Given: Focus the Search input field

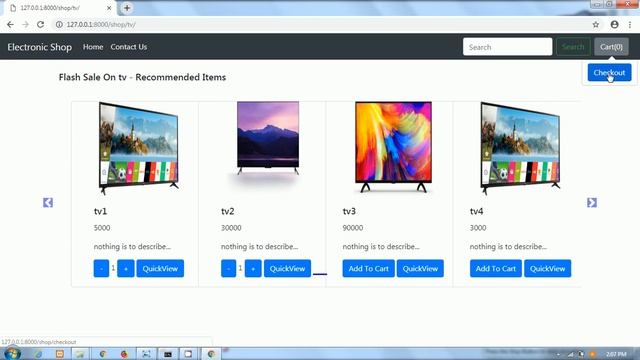Looking at the screenshot, I should pos(507,47).
